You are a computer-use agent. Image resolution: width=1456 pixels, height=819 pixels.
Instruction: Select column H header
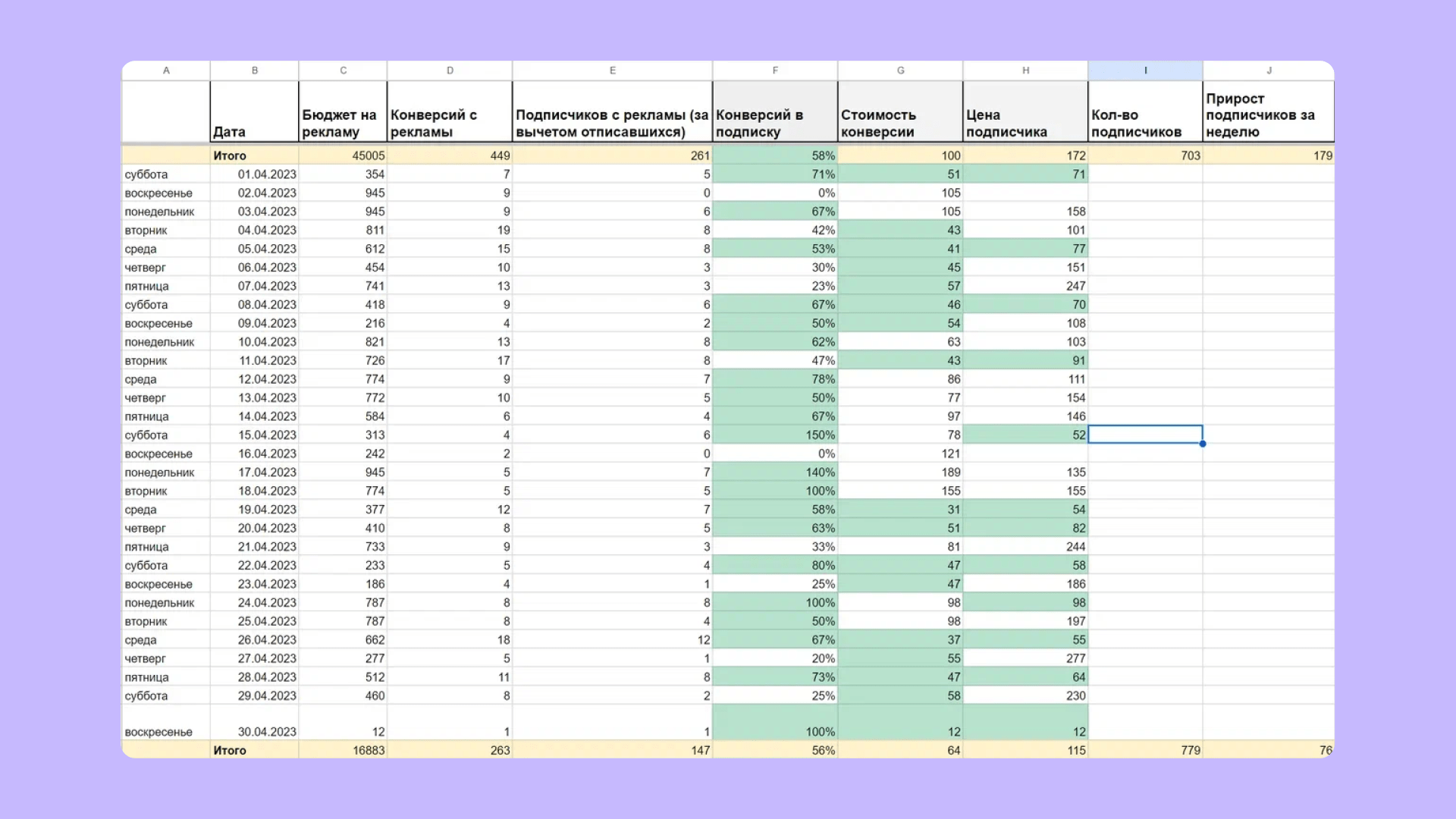[x=1026, y=71]
